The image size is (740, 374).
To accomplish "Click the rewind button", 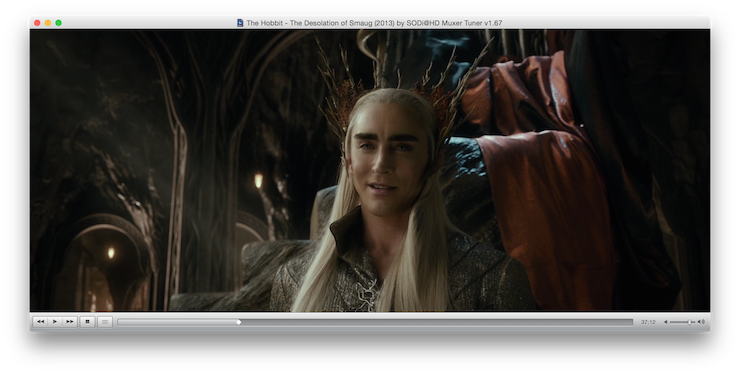I will coord(40,322).
